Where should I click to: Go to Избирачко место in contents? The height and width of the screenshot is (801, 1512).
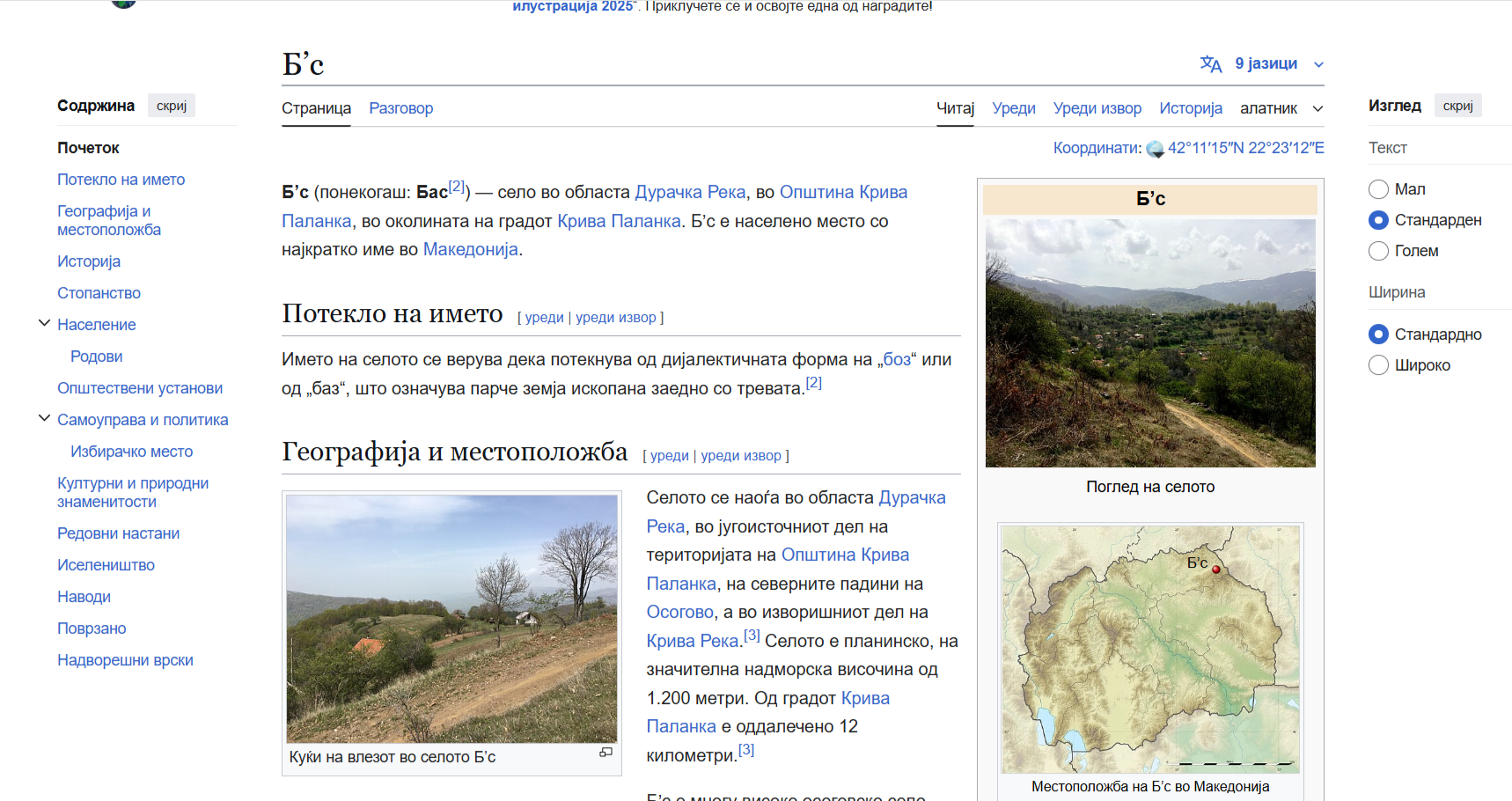pyautogui.click(x=132, y=452)
